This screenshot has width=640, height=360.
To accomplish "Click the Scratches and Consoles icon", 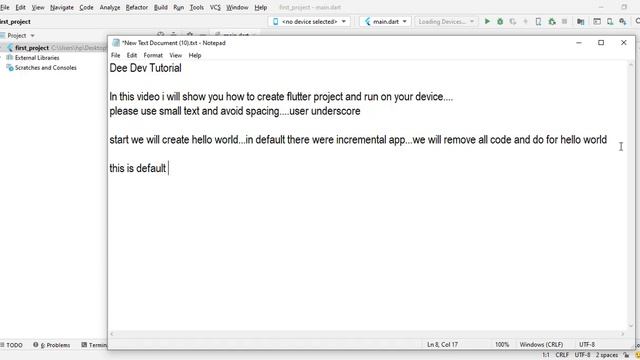I will tap(10, 68).
